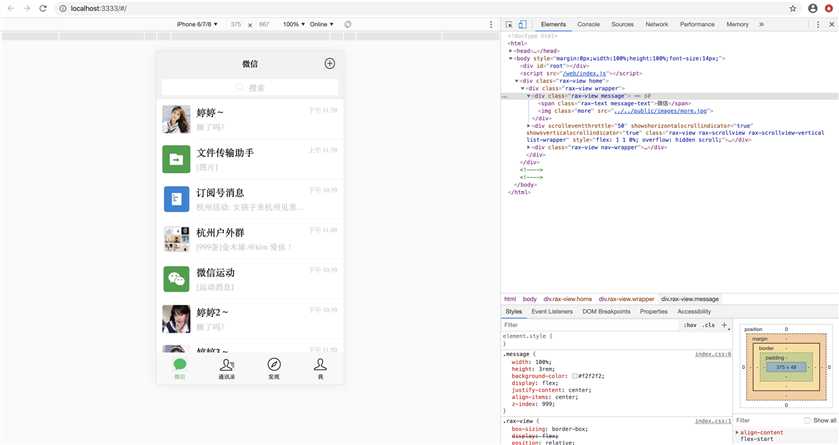Open device toolbar three-dot options
The height and width of the screenshot is (445, 839).
491,25
